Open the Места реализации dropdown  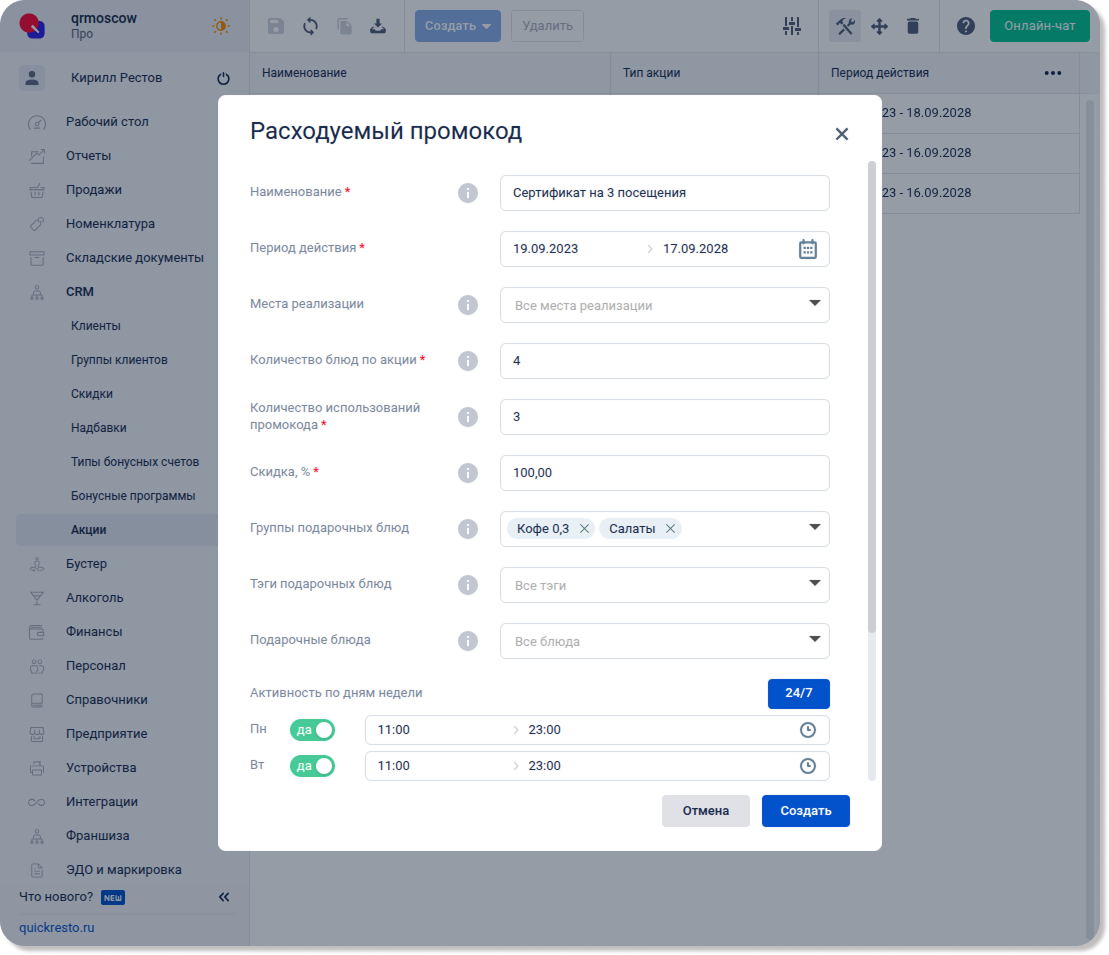point(664,305)
